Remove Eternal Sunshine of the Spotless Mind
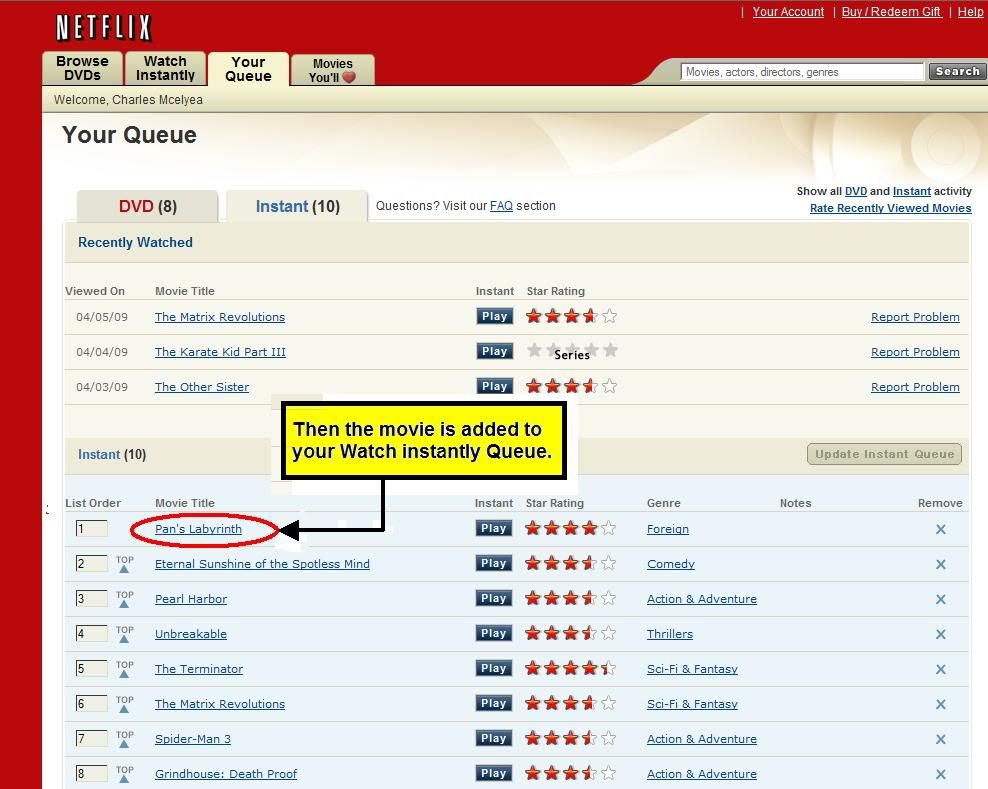 (940, 563)
